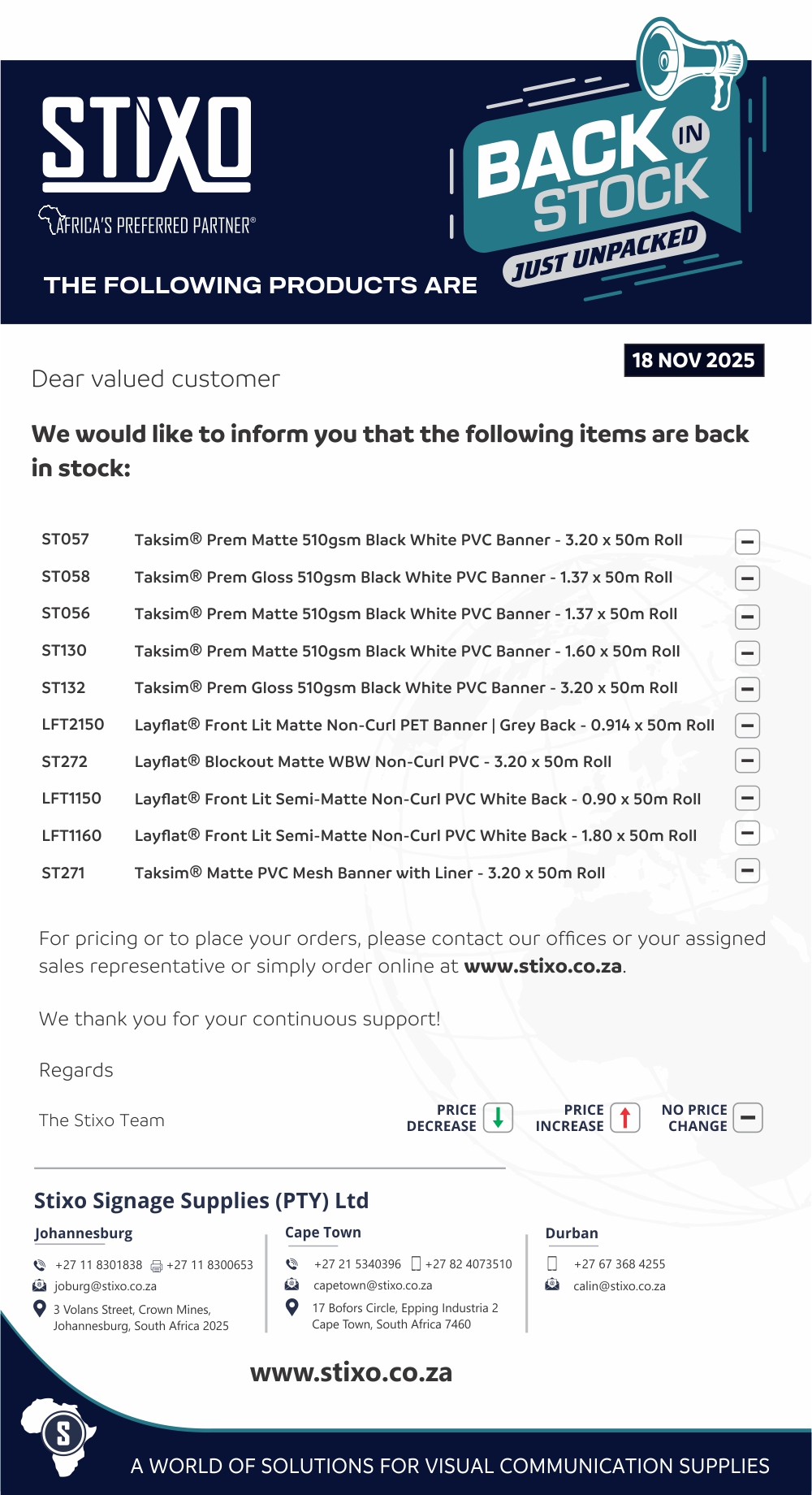812x1495 pixels.
Task: Click the no-change icon beside ST057 row
Action: [x=747, y=541]
